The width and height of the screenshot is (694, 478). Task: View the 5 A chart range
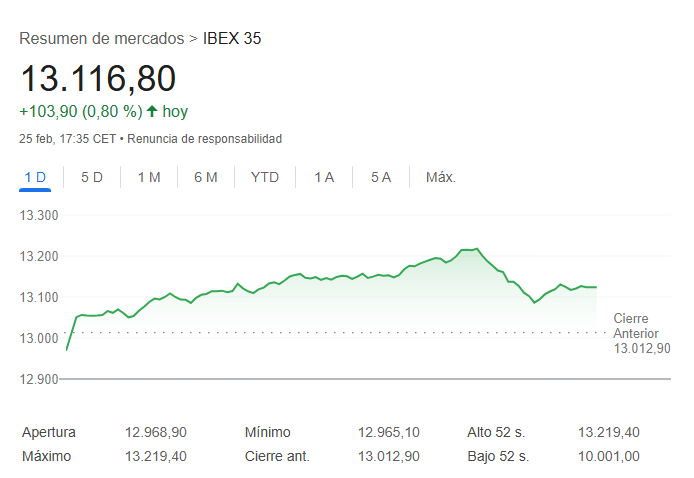click(381, 177)
